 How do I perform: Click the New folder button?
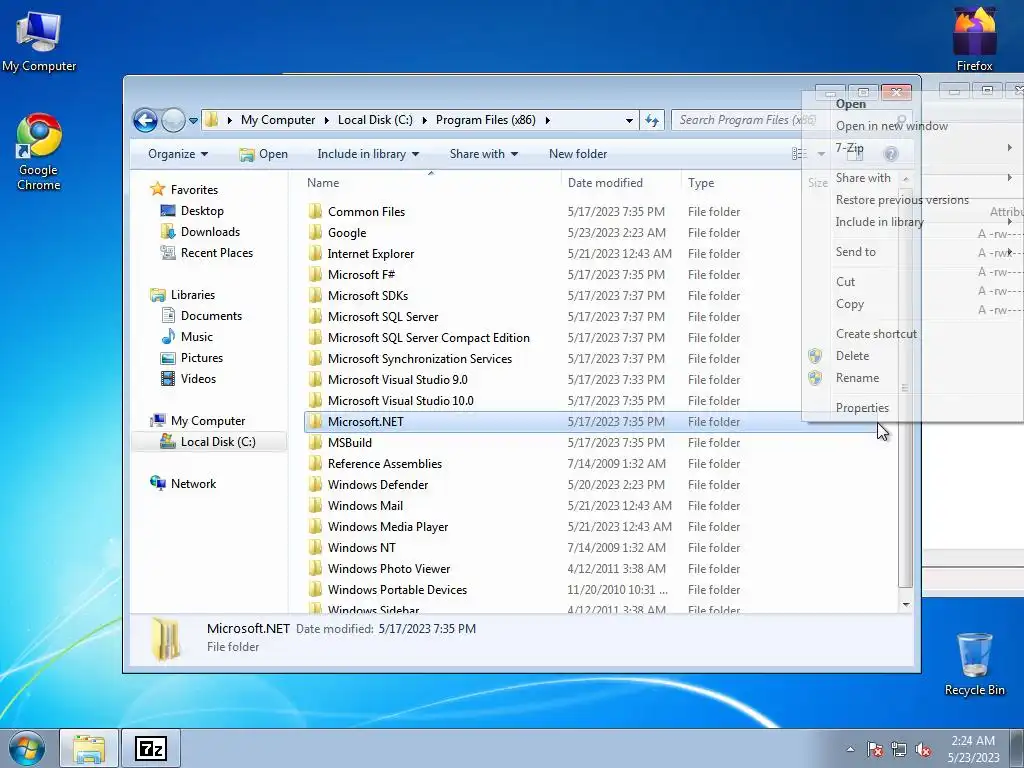[x=578, y=154]
